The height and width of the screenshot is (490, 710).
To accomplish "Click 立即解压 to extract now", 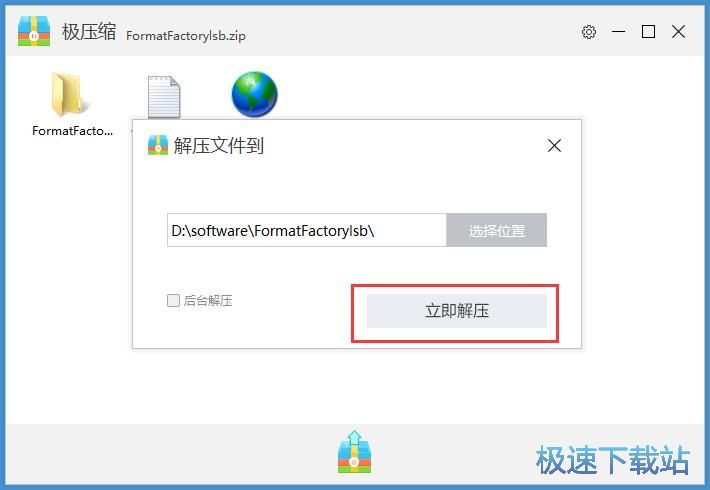I will pos(457,311).
